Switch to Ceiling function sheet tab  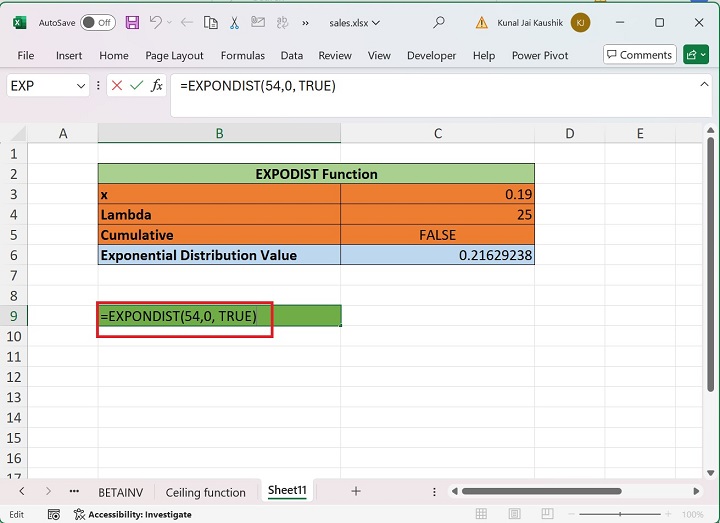pyautogui.click(x=205, y=492)
